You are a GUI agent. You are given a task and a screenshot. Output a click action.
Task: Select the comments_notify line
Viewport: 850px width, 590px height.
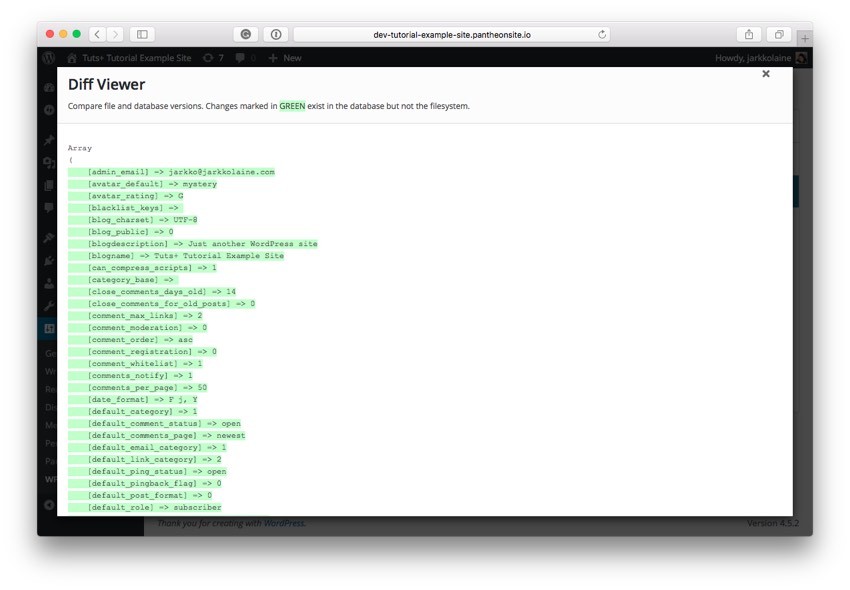coord(131,375)
